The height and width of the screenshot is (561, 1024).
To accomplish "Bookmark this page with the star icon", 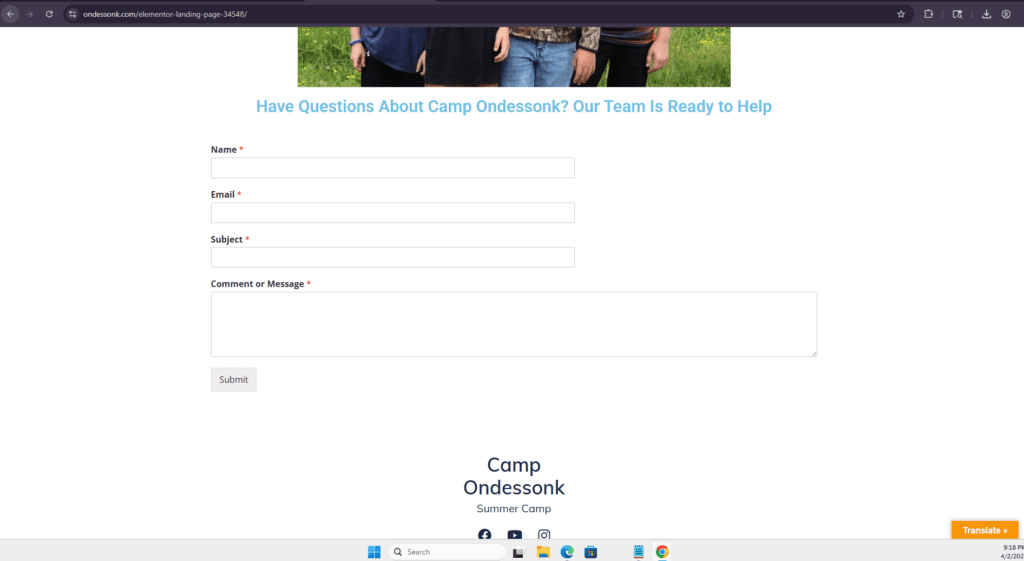I will pyautogui.click(x=901, y=14).
